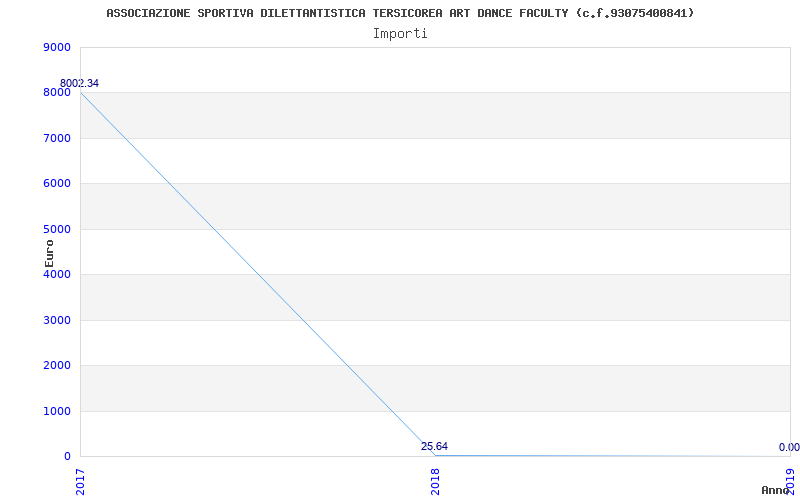Viewport: 800px width, 500px height.
Task: Click the 7000 y-axis tick label
Action: (x=57, y=138)
